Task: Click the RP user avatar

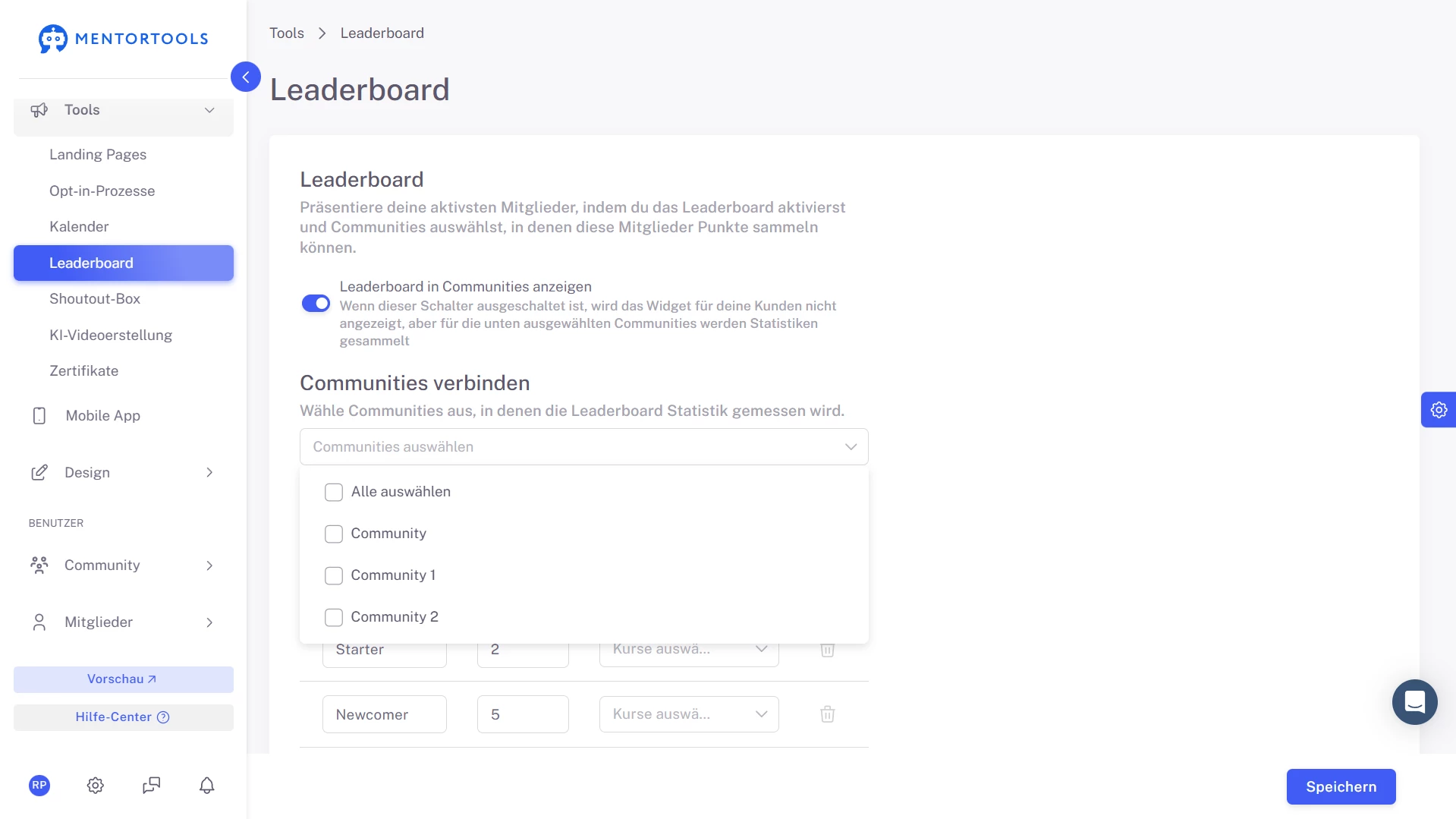Action: [39, 785]
